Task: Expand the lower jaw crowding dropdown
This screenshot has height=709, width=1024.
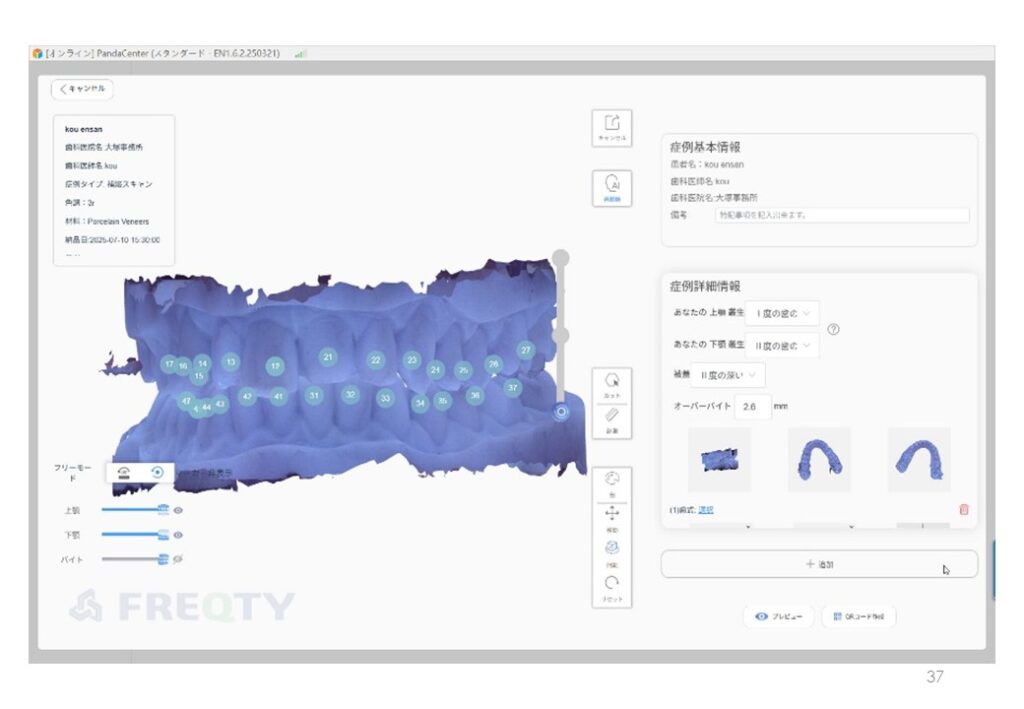Action: (782, 345)
